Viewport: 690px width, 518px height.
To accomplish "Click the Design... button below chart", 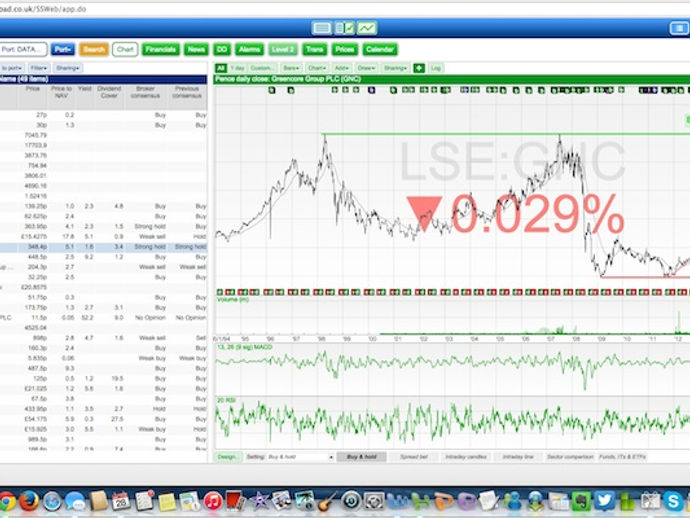I will (x=228, y=457).
